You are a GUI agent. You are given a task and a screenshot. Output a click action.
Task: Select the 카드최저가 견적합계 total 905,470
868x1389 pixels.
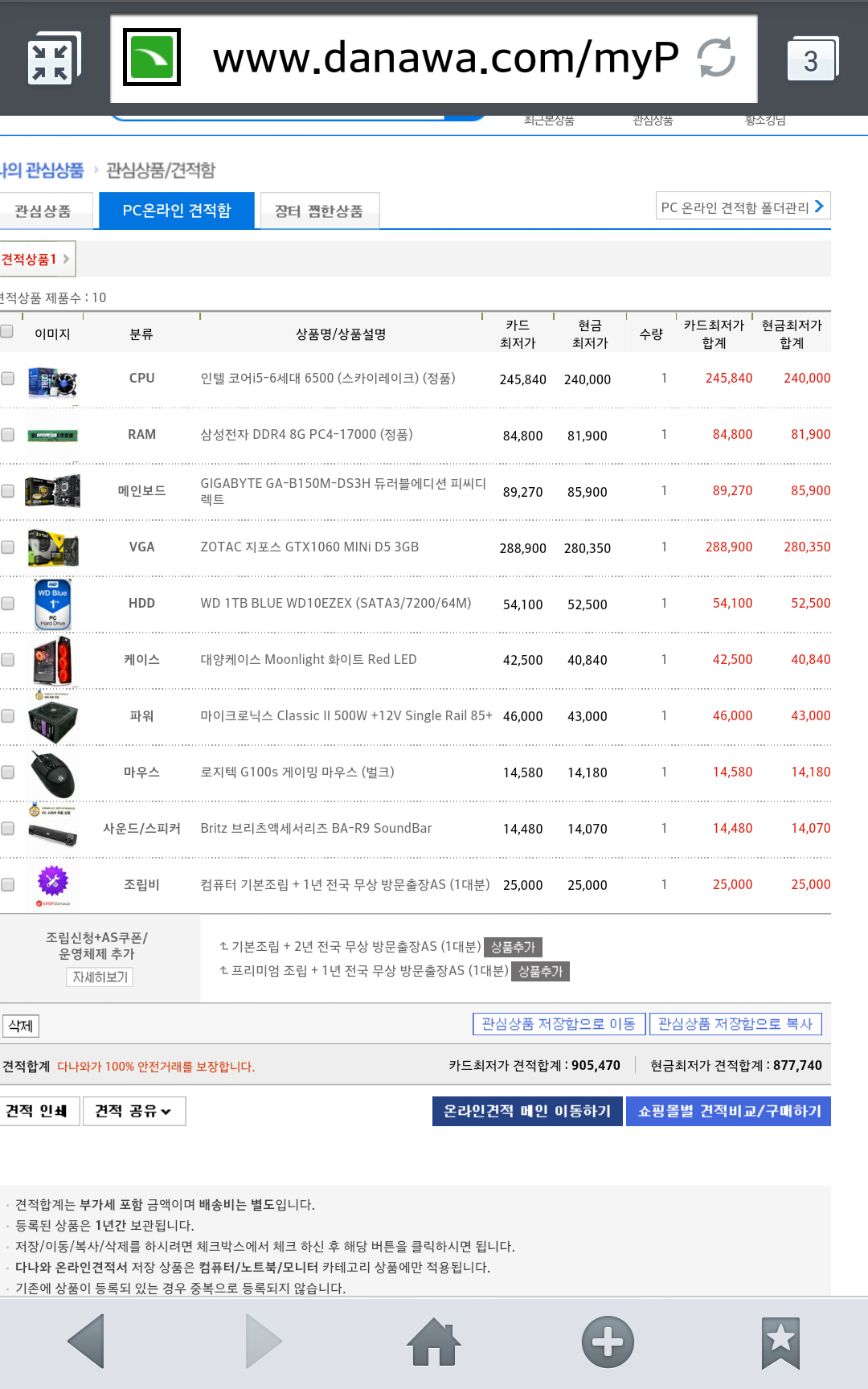coord(596,1065)
